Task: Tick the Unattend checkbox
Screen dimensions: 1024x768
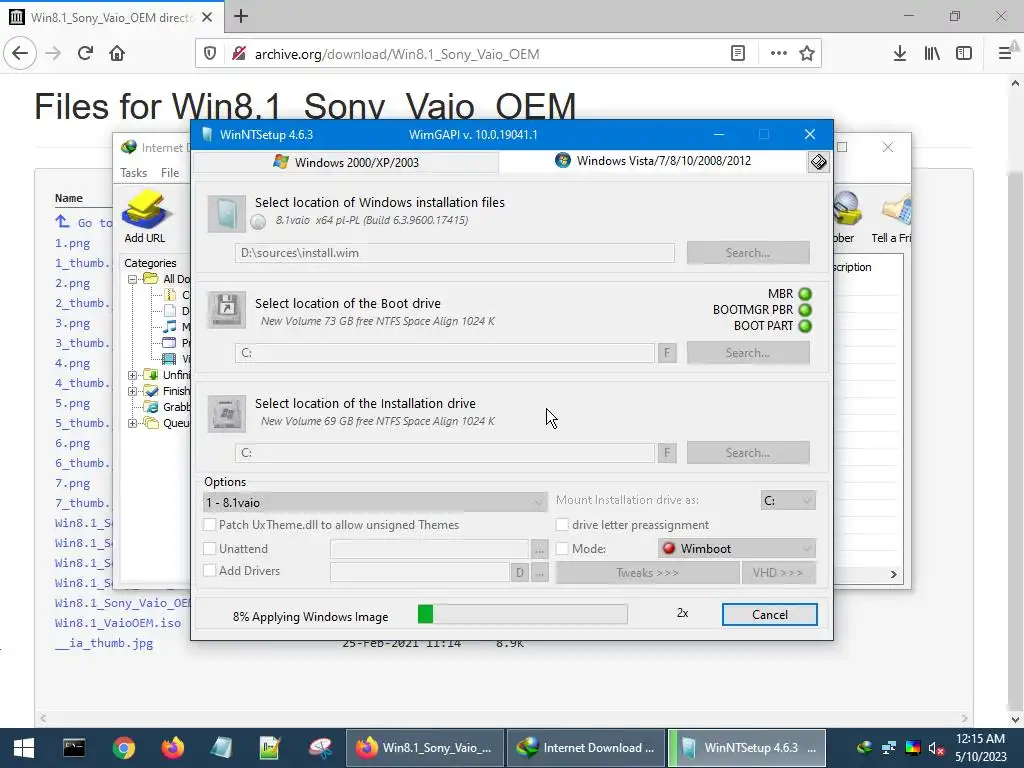Action: tap(210, 549)
